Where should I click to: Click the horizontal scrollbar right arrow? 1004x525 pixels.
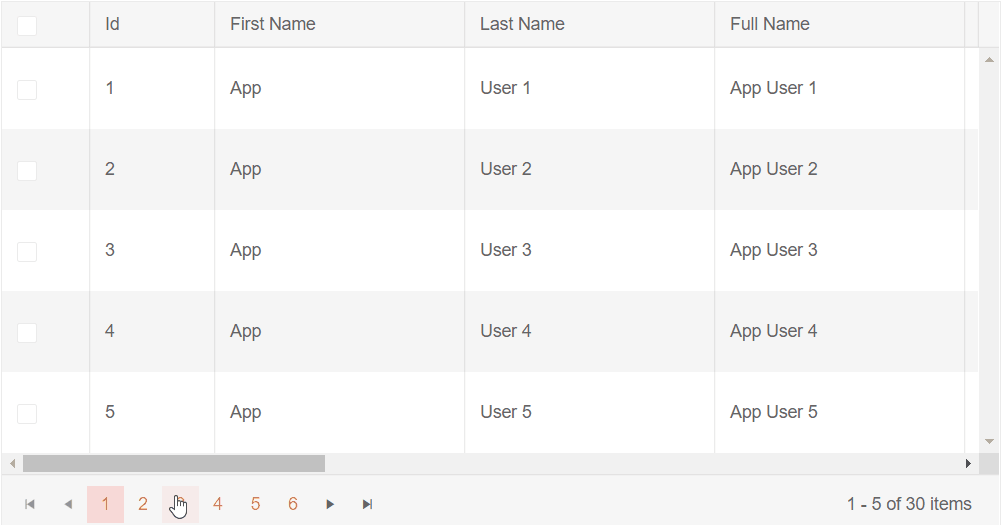pyautogui.click(x=967, y=464)
